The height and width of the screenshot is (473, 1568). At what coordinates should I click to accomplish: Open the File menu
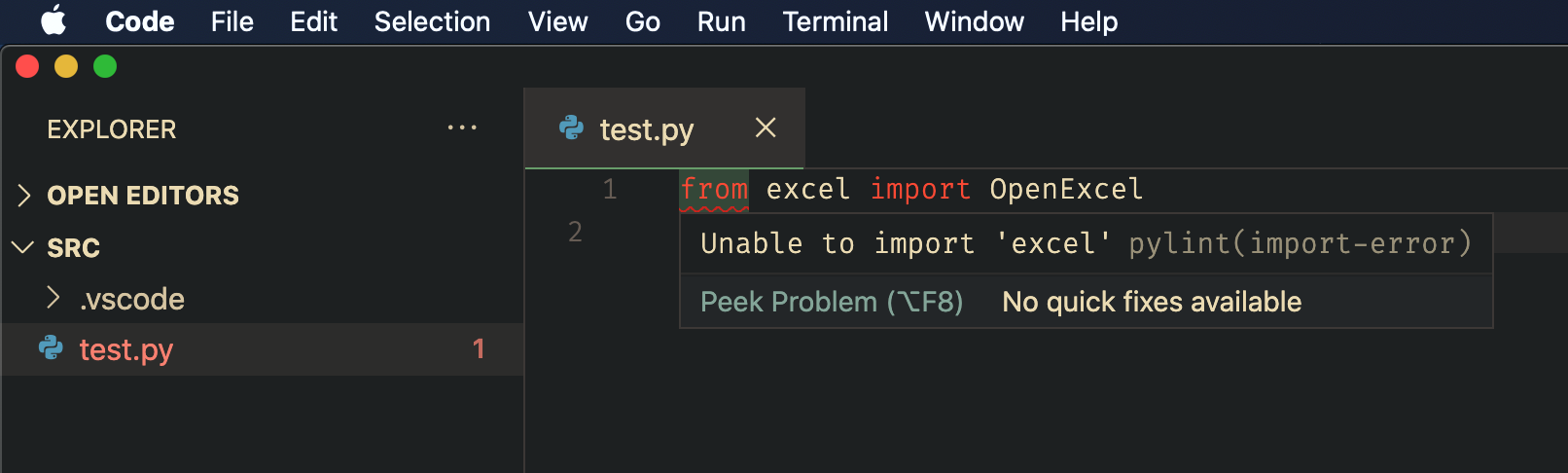(x=232, y=21)
